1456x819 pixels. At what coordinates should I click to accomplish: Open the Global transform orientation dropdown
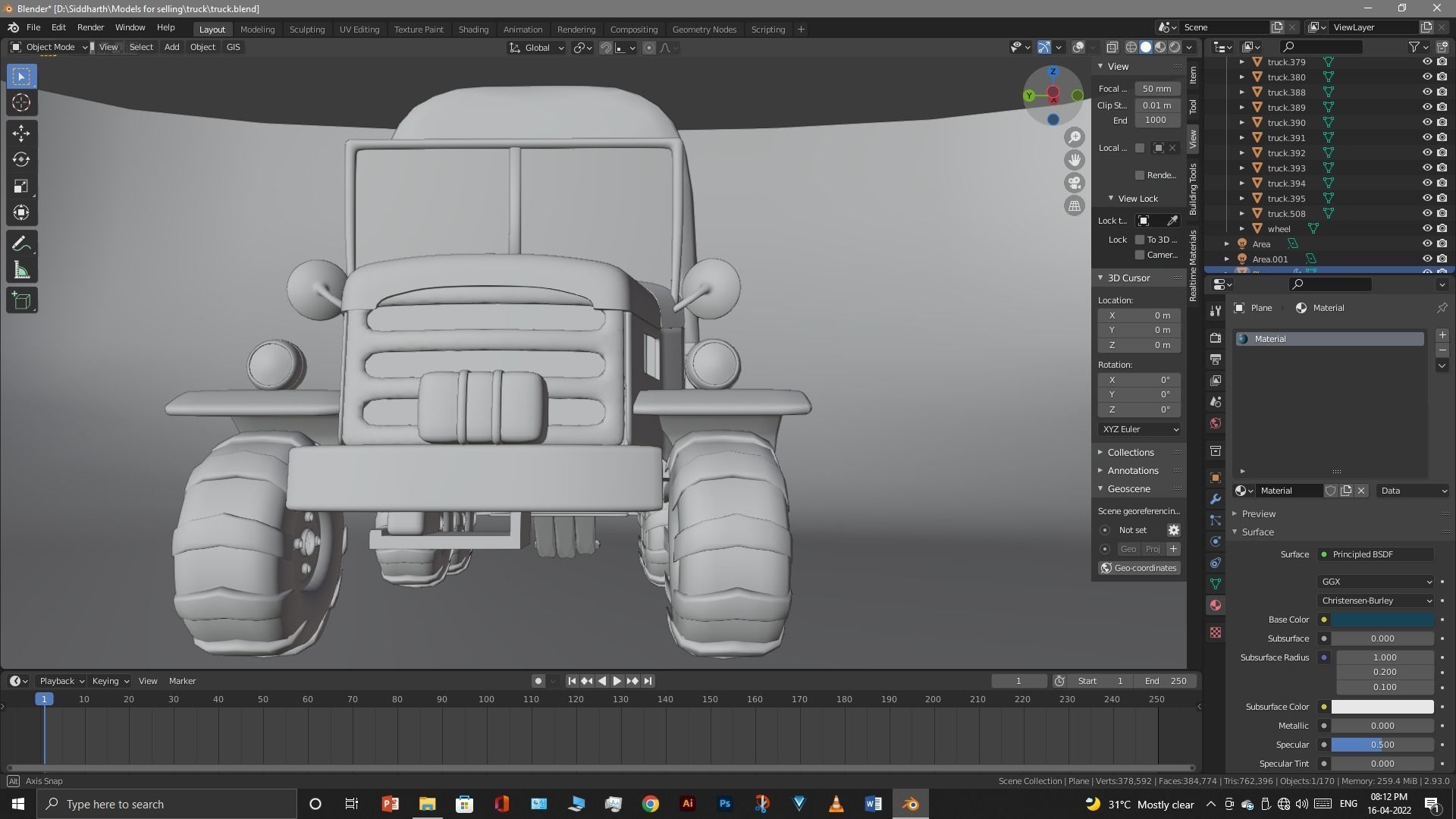point(536,48)
